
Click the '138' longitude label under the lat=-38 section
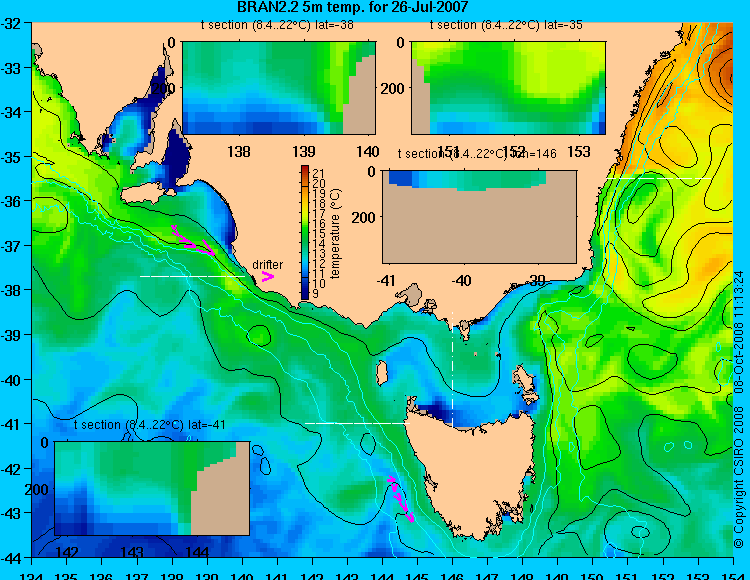(x=239, y=152)
